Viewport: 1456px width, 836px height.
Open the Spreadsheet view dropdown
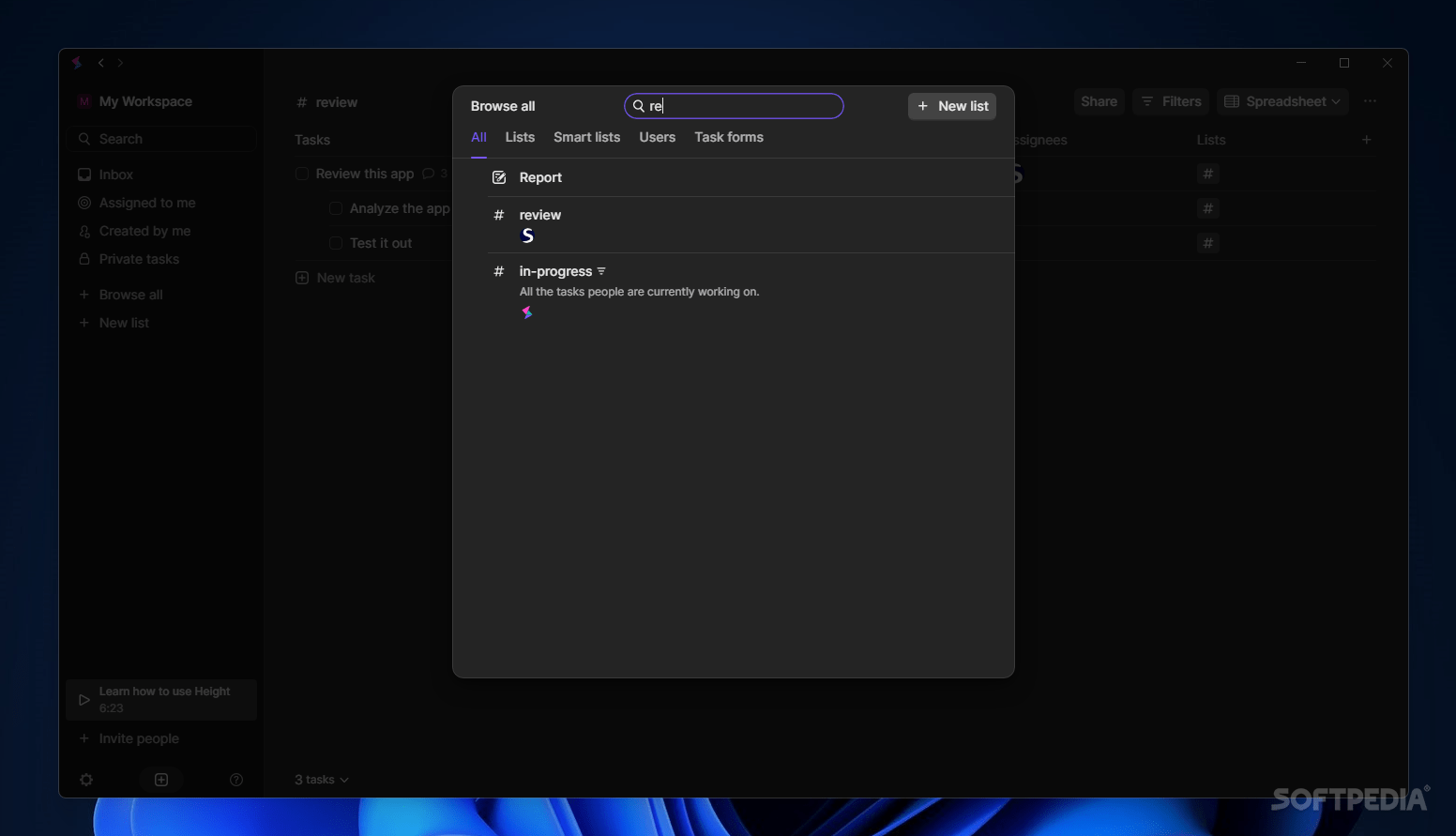tap(1282, 101)
